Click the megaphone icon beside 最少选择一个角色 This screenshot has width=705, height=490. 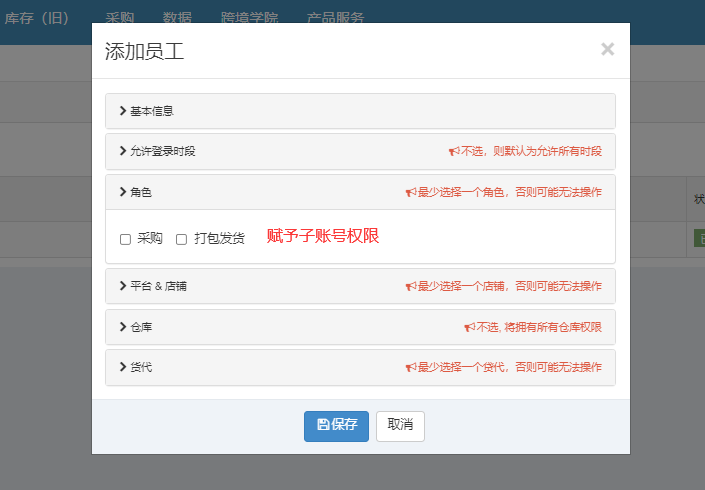pos(411,192)
